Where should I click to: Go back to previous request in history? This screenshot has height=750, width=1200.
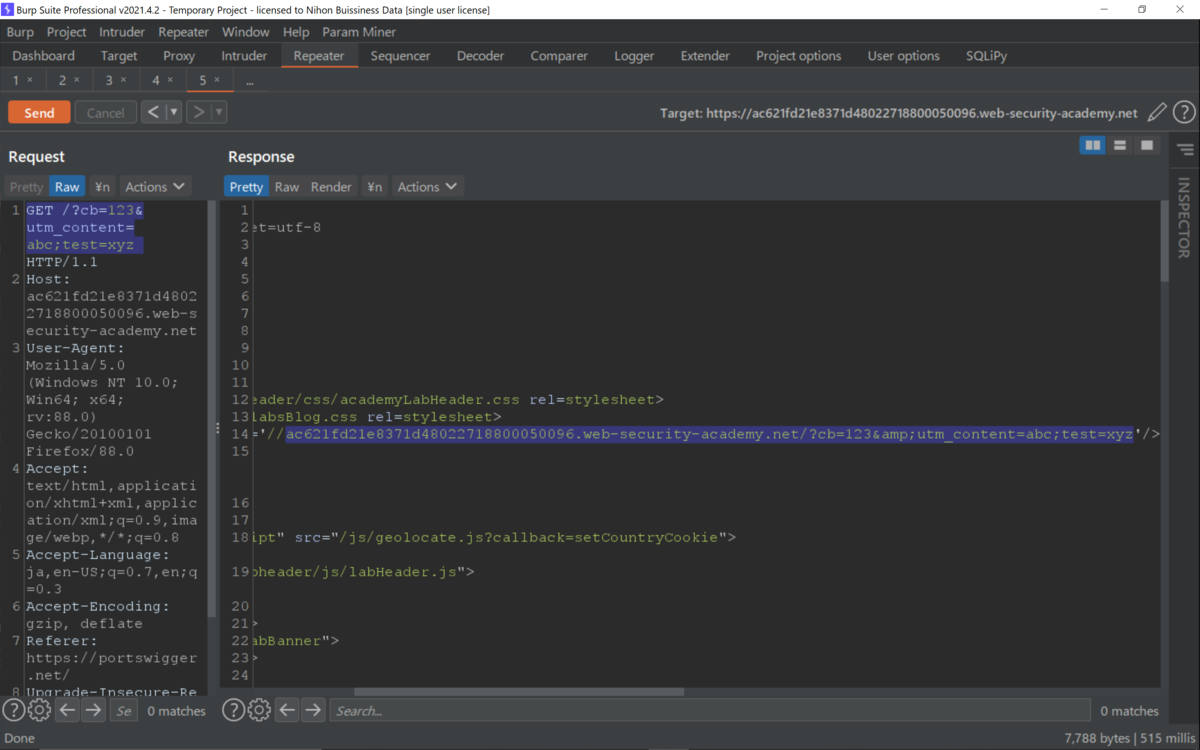[x=152, y=112]
